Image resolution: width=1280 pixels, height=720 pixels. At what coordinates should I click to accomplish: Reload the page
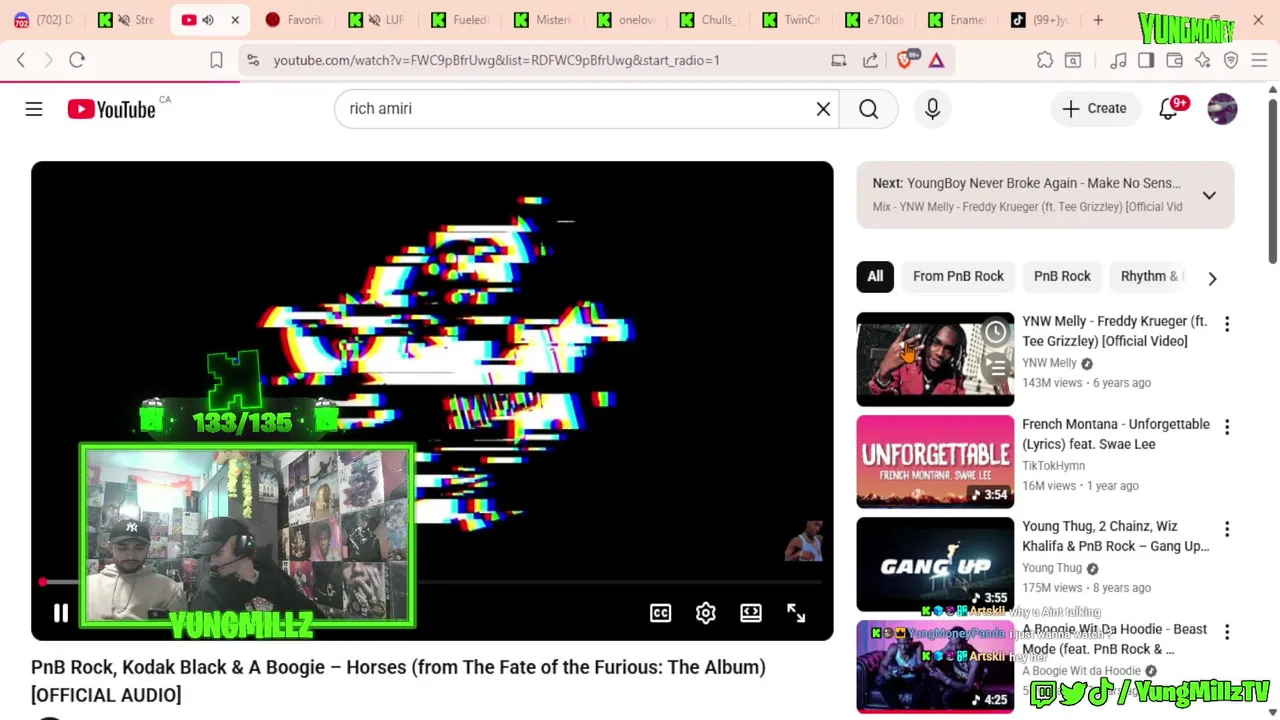77,60
